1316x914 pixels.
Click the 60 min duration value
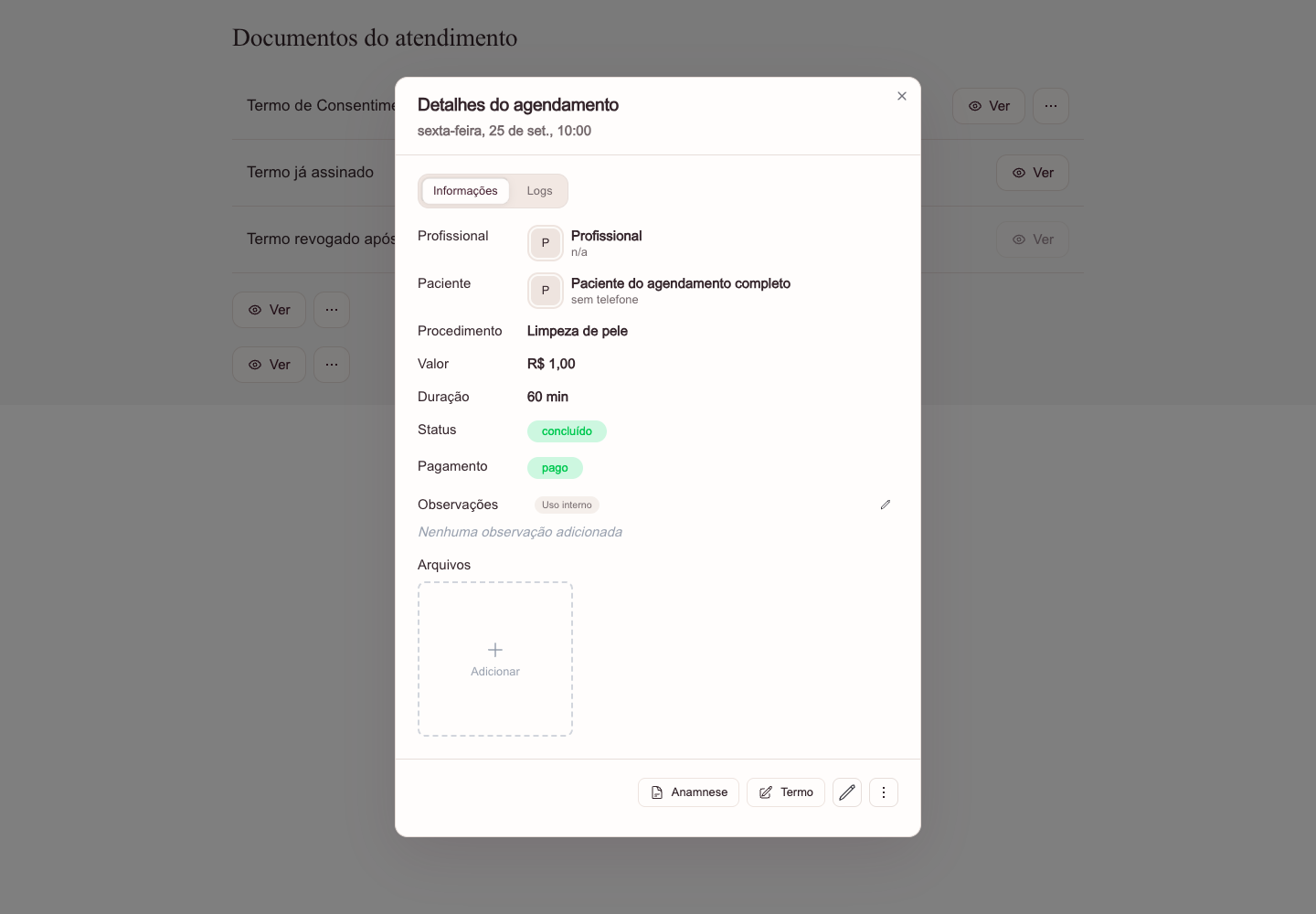point(547,397)
